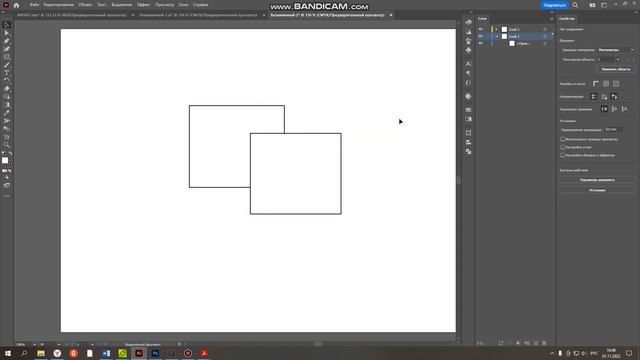Select the Zoom tool
Viewport: 640px width, 360px height.
tap(7, 144)
